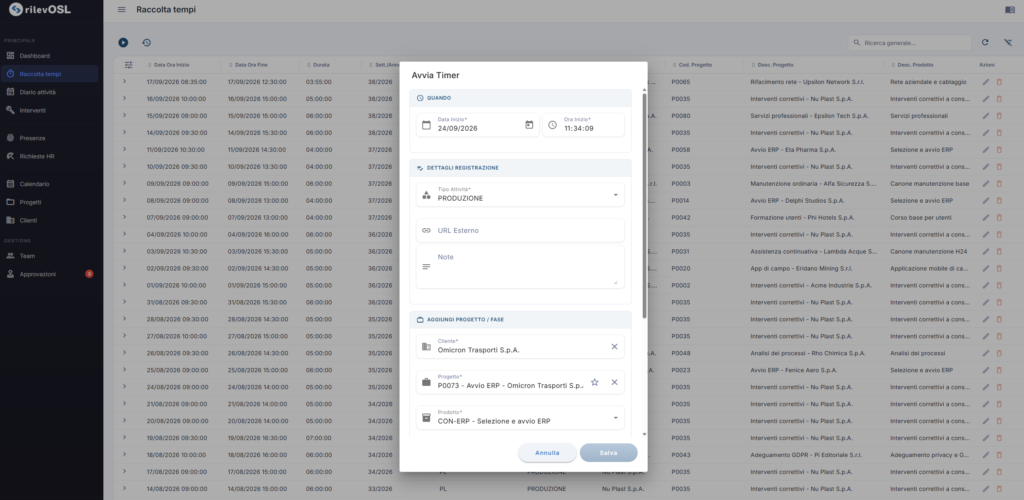Click the Note text area

[x=520, y=267]
